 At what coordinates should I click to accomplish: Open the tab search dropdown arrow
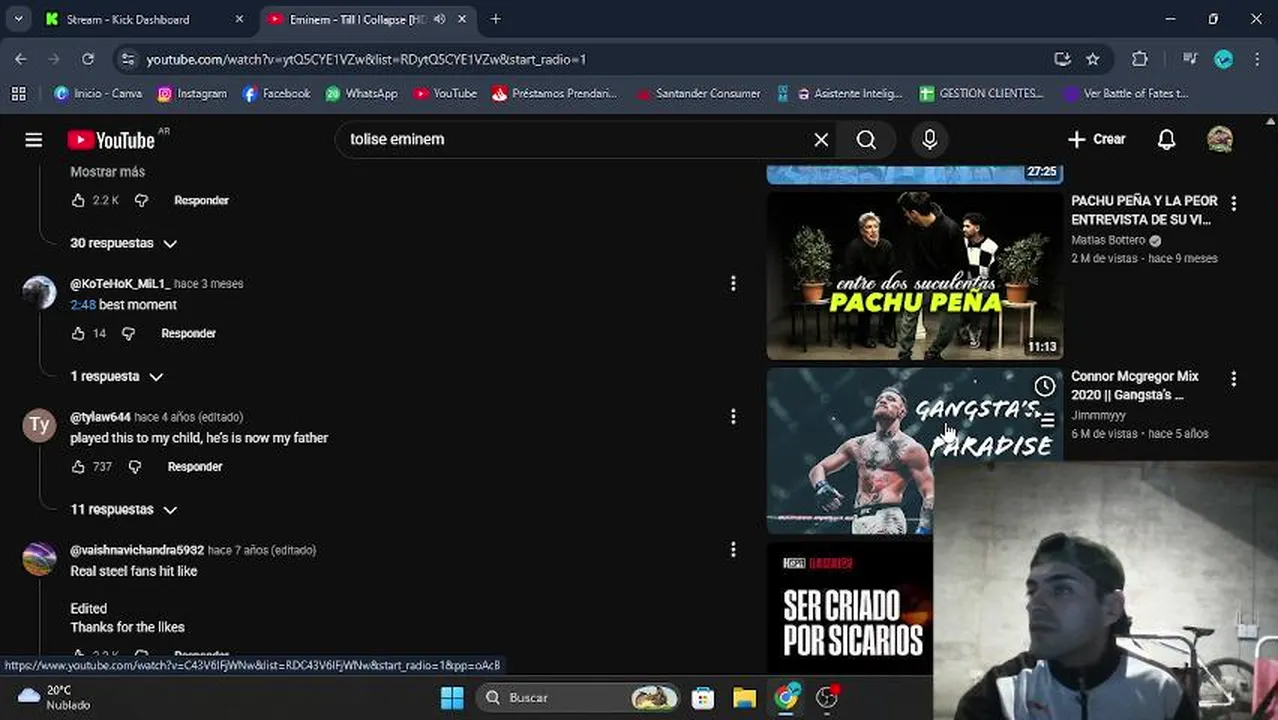pyautogui.click(x=18, y=19)
